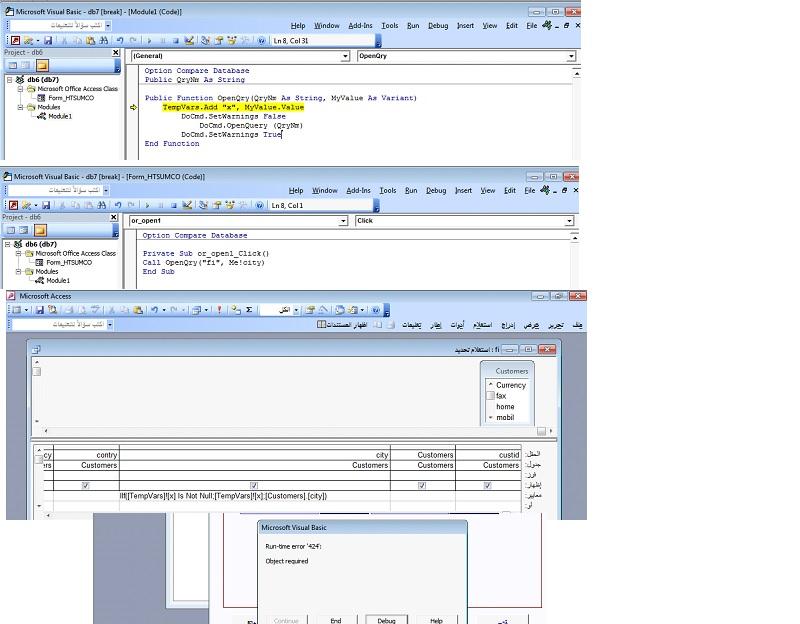Click Run Sub play icon in Form_HTSUMCO window
The width and height of the screenshot is (800, 624).
click(147, 205)
